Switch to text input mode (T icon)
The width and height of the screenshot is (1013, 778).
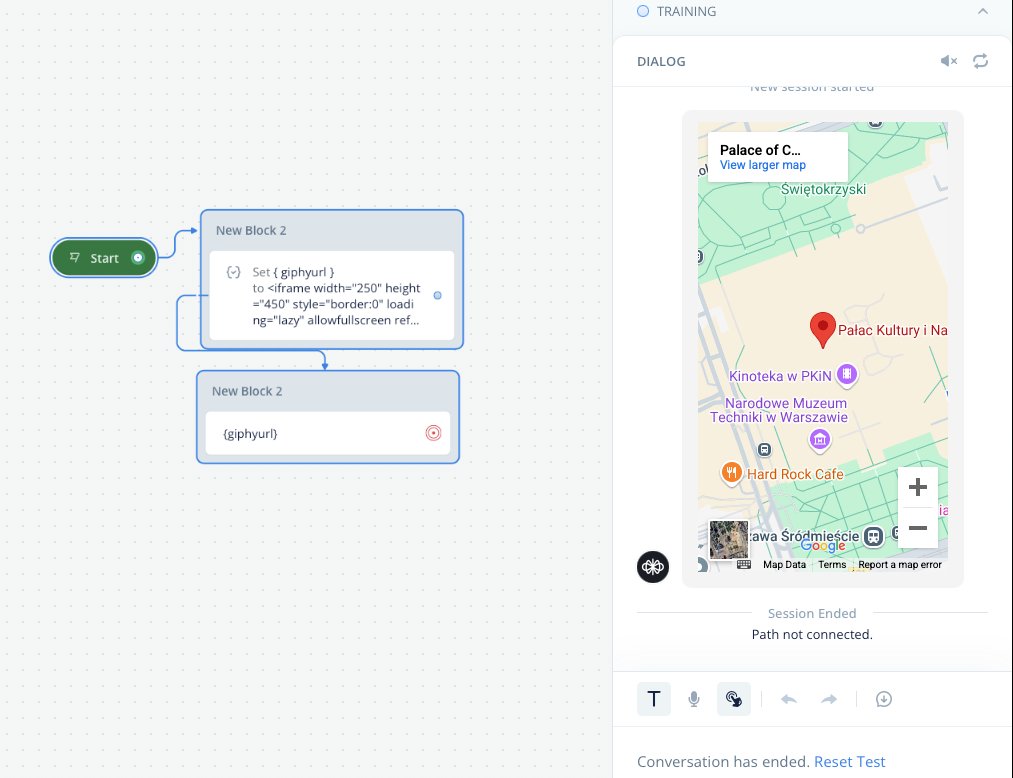click(x=654, y=699)
